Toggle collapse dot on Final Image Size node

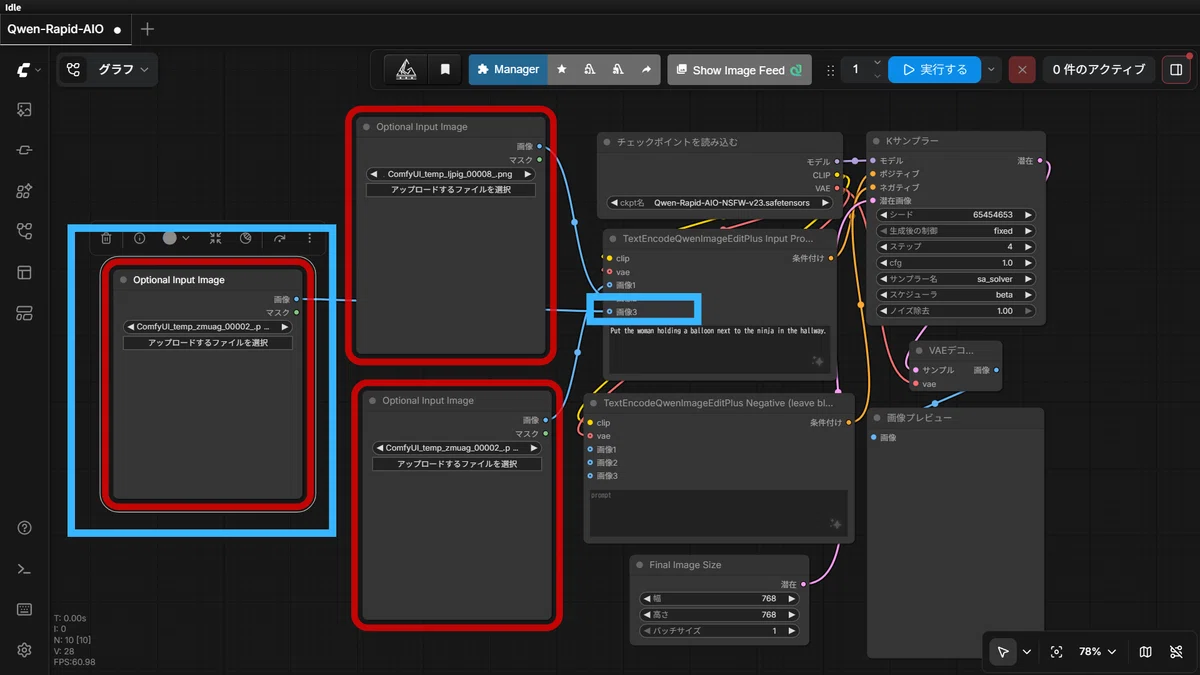pos(640,565)
